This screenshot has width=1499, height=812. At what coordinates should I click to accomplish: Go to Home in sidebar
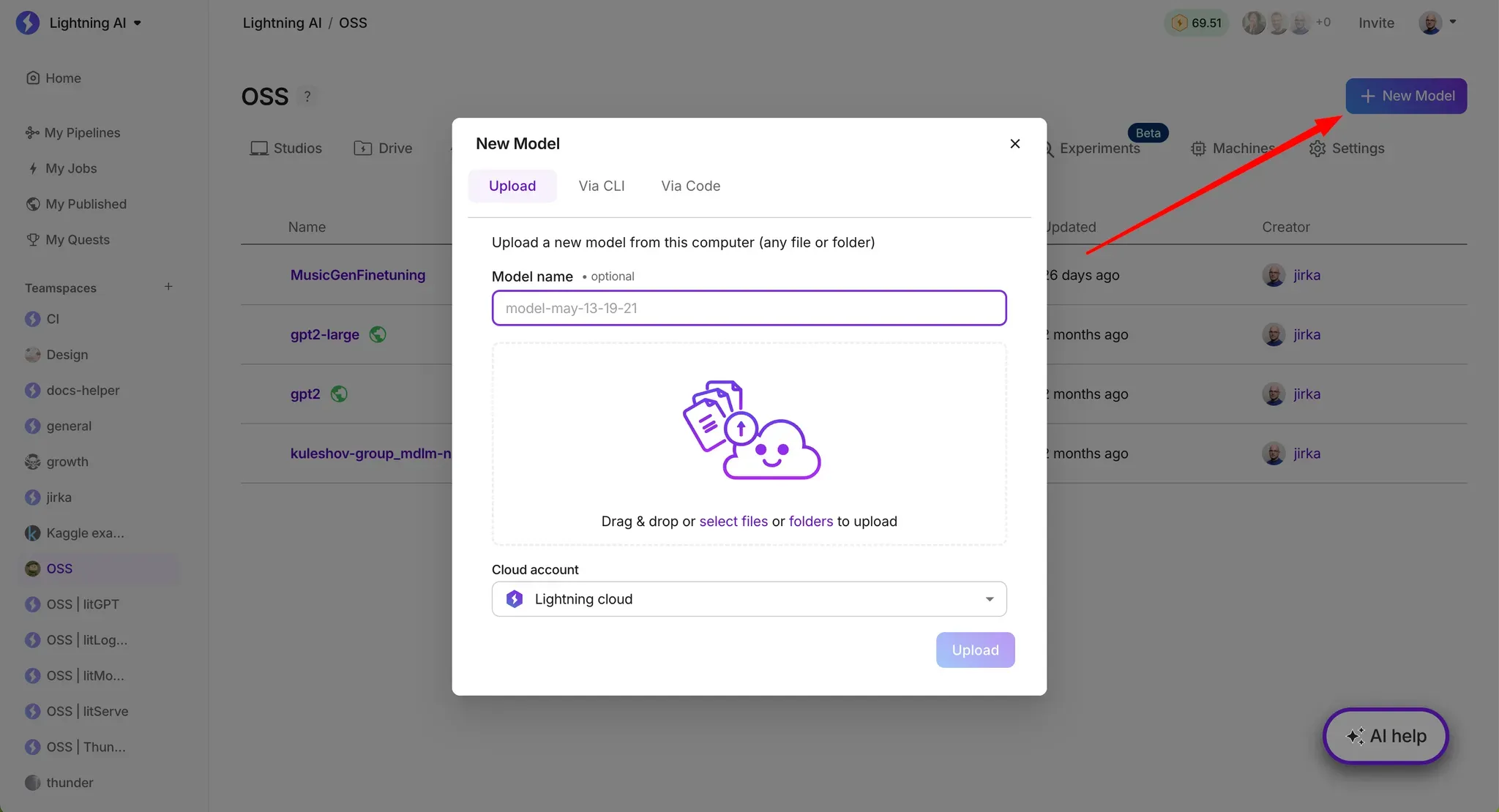click(54, 78)
